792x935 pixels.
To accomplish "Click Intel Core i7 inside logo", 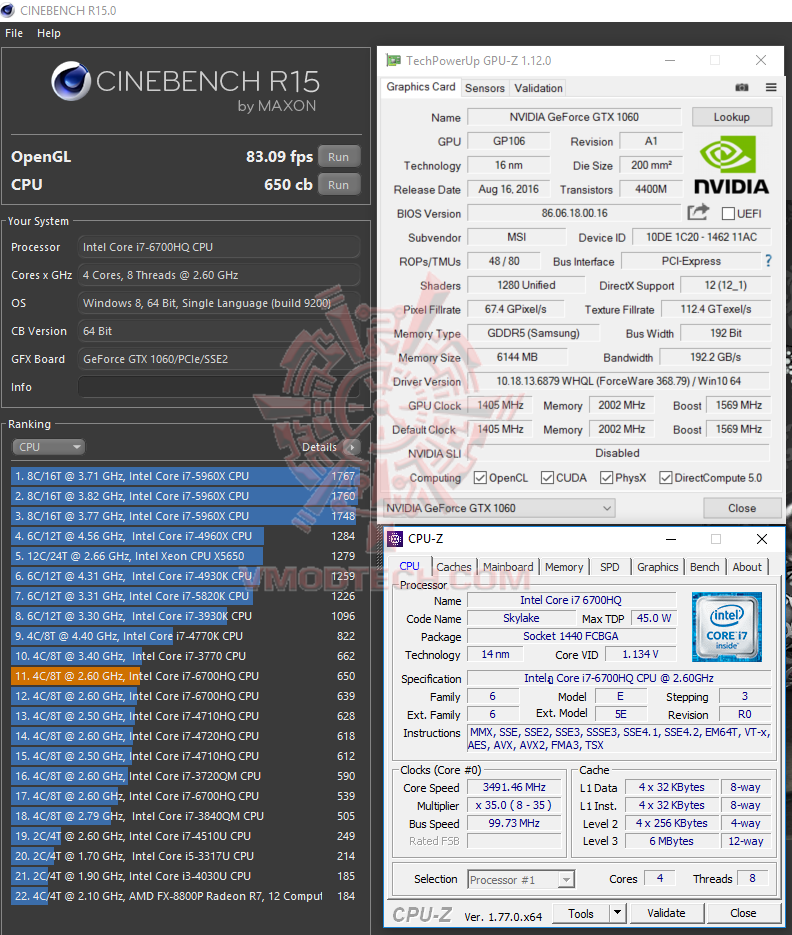I will pyautogui.click(x=727, y=627).
